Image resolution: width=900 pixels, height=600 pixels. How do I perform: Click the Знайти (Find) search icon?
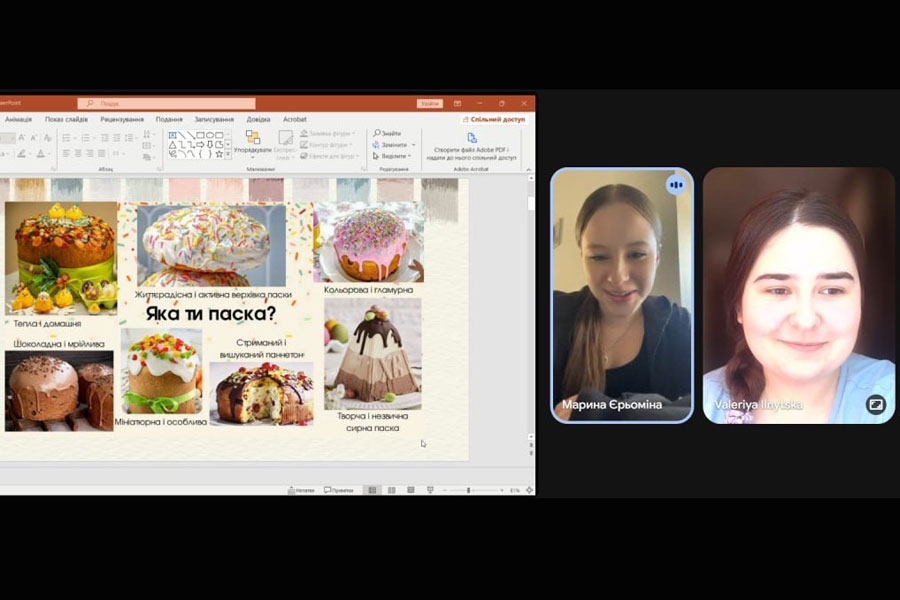pos(377,133)
